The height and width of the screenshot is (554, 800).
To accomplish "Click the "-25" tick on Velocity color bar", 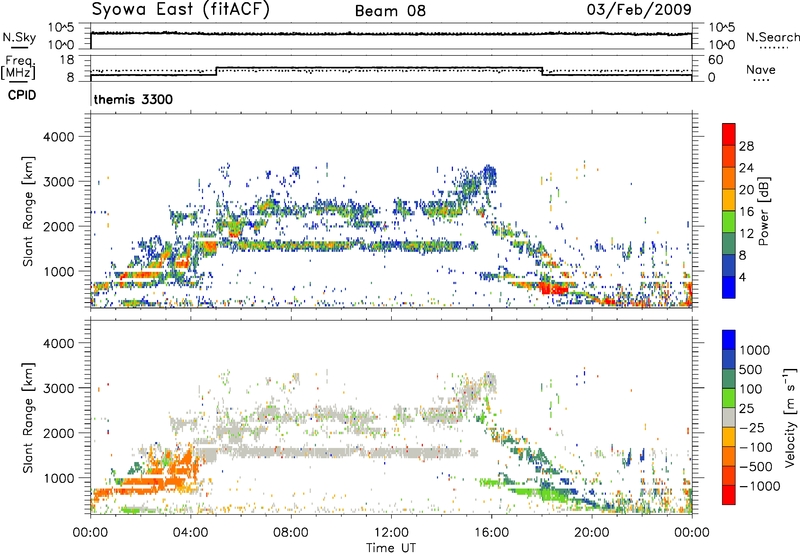I will click(x=751, y=427).
